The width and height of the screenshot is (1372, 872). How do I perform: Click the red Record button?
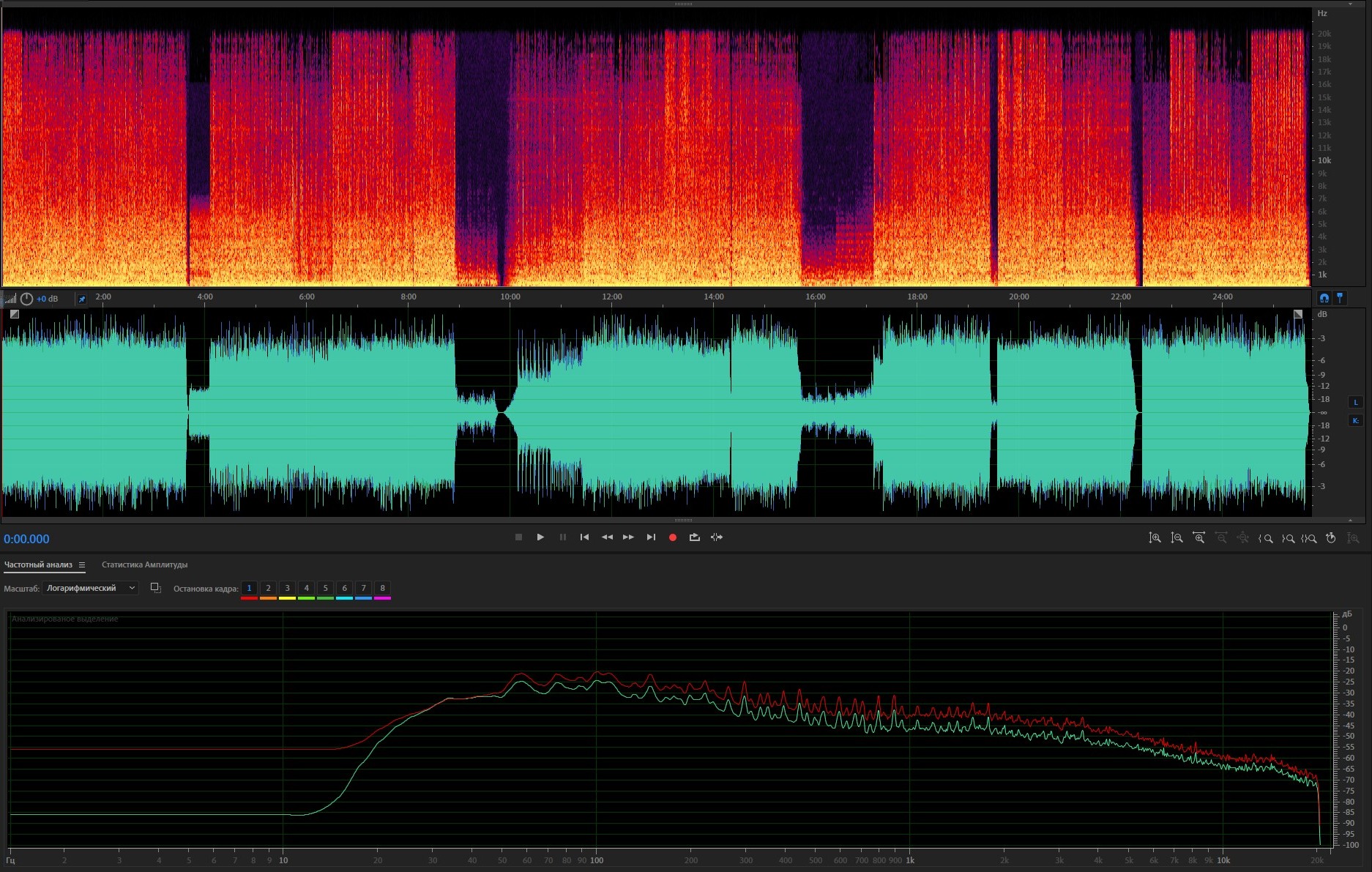[672, 537]
